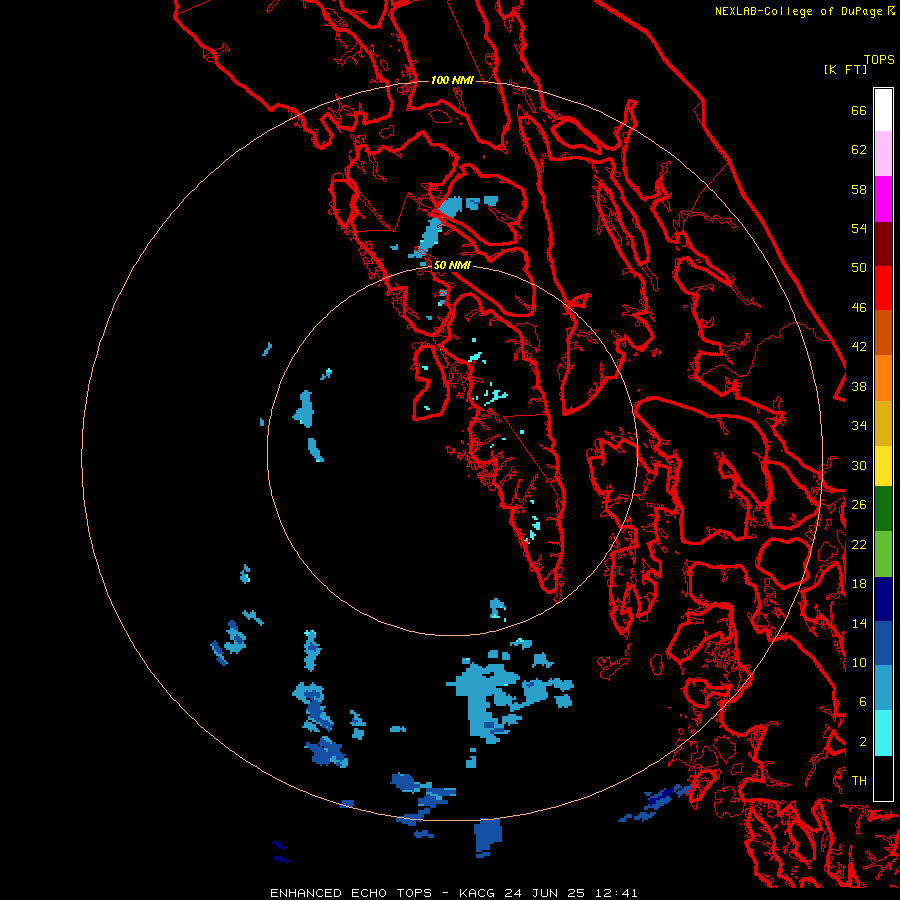Pick the dark orange legend swatch

click(x=883, y=333)
